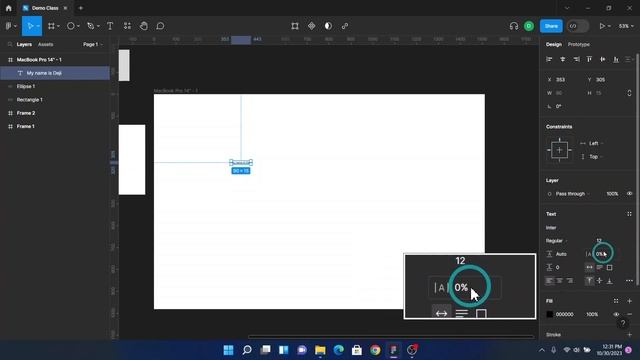The width and height of the screenshot is (640, 360).
Task: Select the Move tool
Action: click(x=30, y=26)
